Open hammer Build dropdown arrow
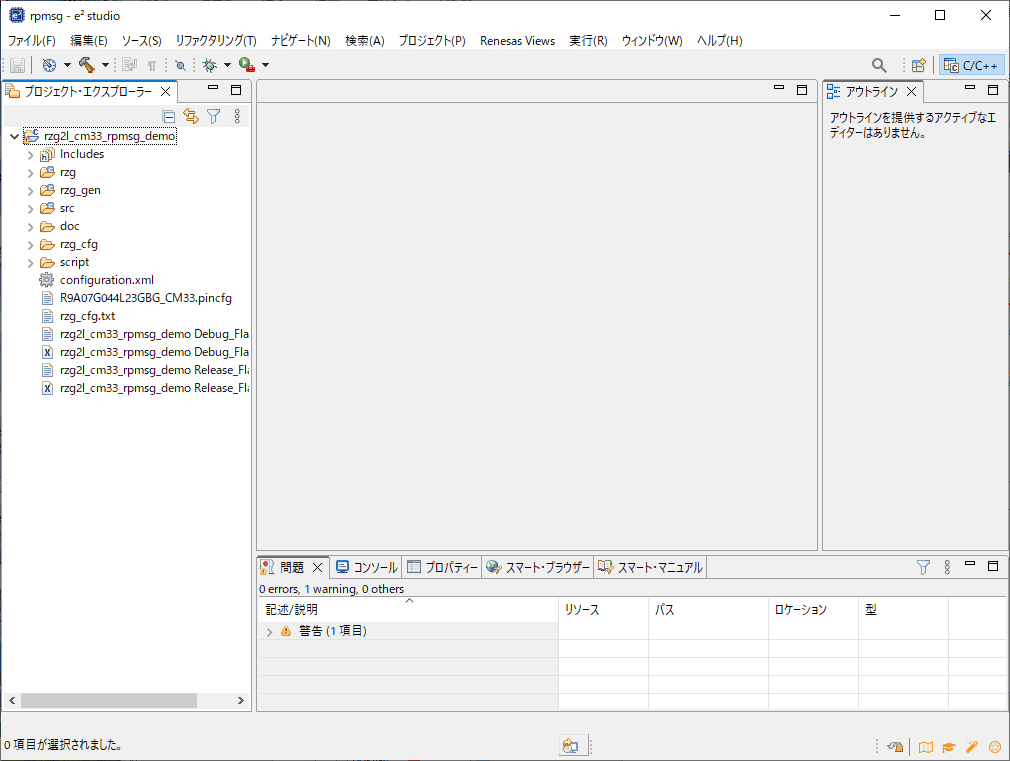 (x=105, y=65)
